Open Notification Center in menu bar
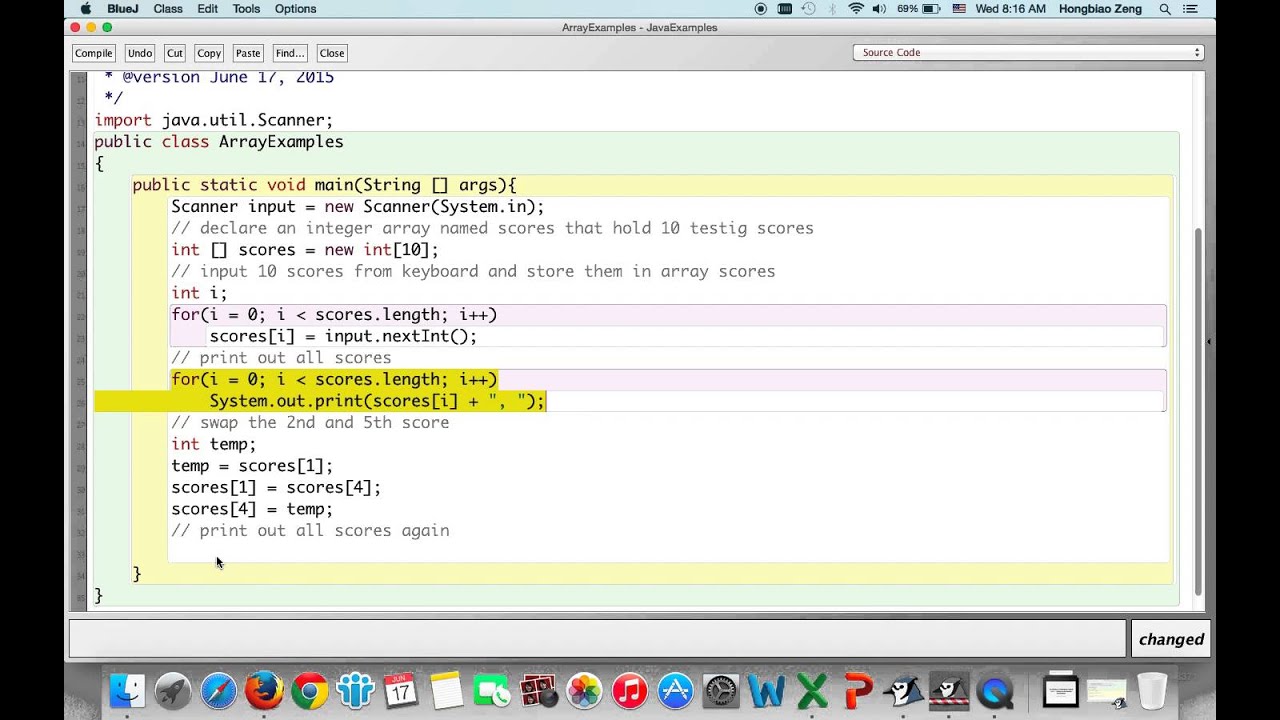The image size is (1280, 720). pos(1191,9)
